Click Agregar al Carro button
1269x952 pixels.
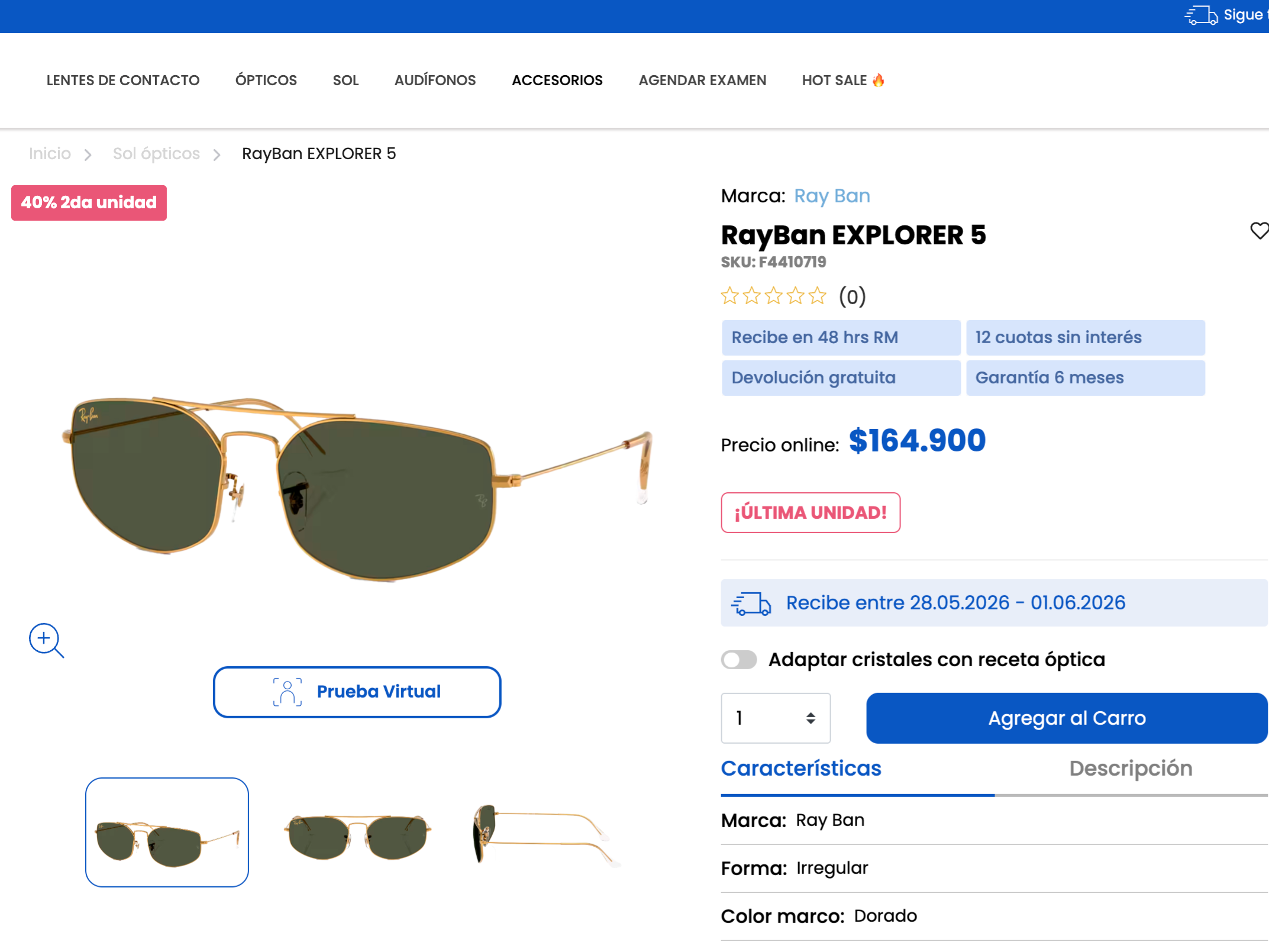pos(1067,718)
